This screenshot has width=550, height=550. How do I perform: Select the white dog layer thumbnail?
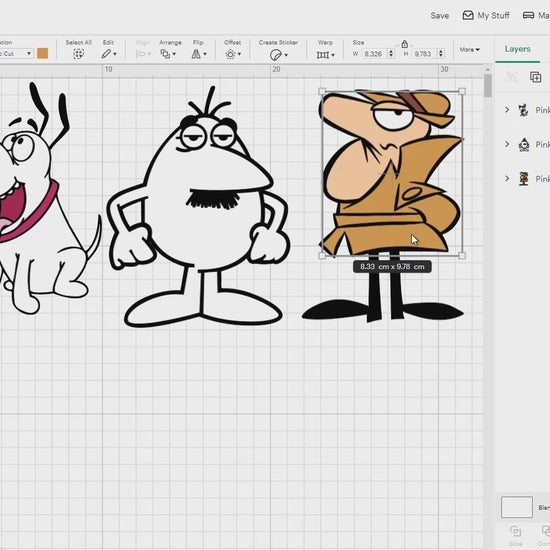coord(524,110)
